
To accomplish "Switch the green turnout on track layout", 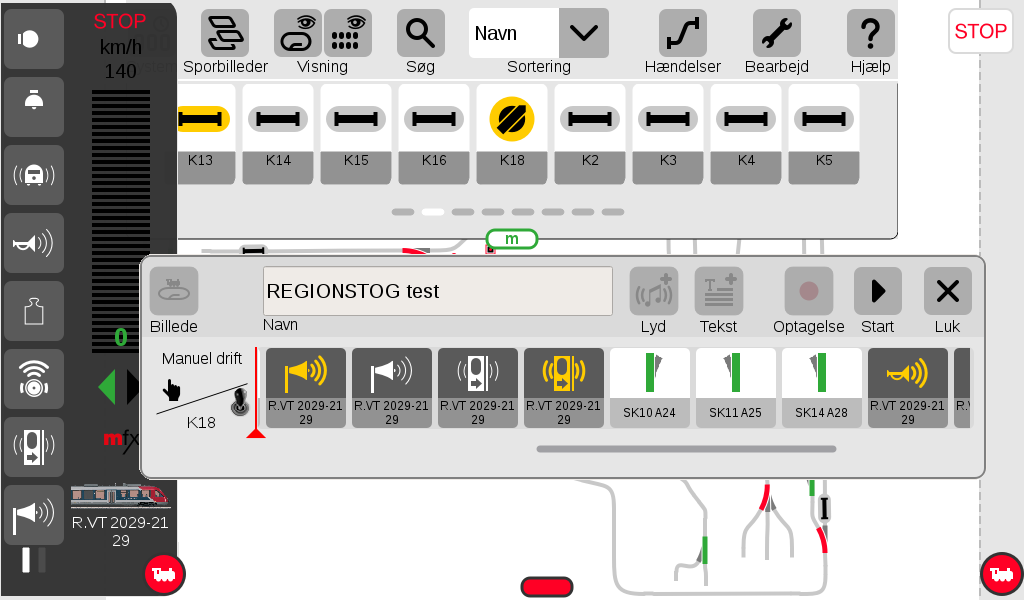I will pyautogui.click(x=705, y=550).
